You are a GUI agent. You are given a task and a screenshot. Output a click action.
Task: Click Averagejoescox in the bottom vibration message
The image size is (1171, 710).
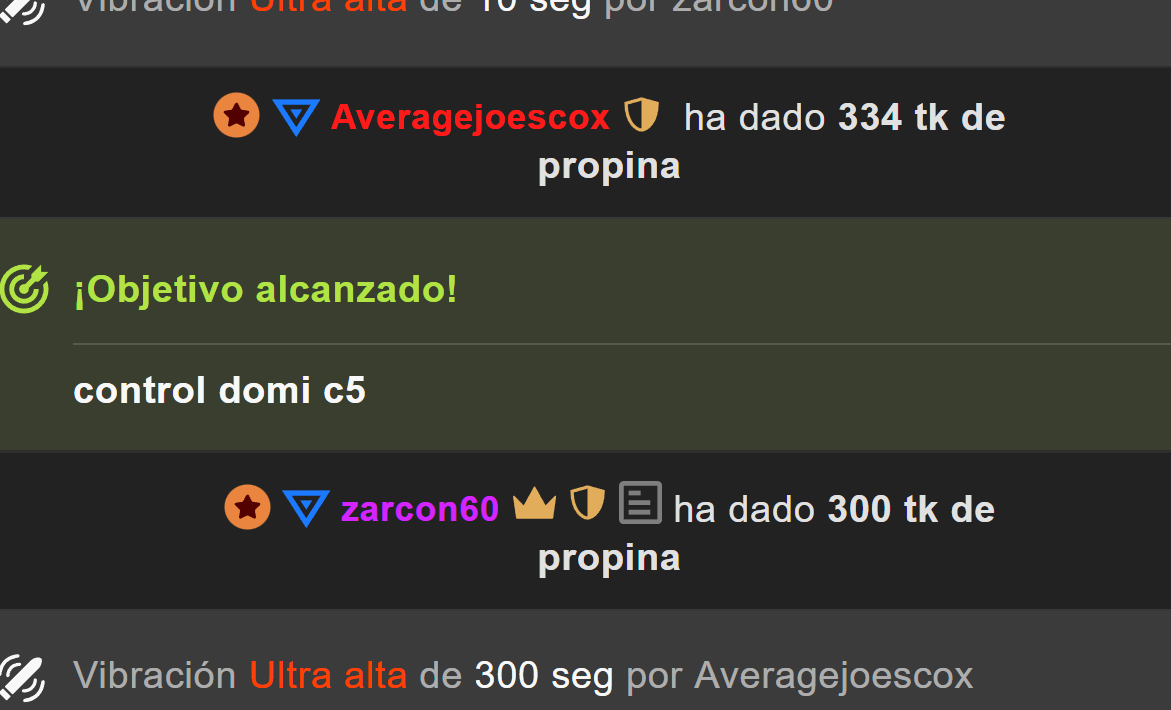point(833,676)
